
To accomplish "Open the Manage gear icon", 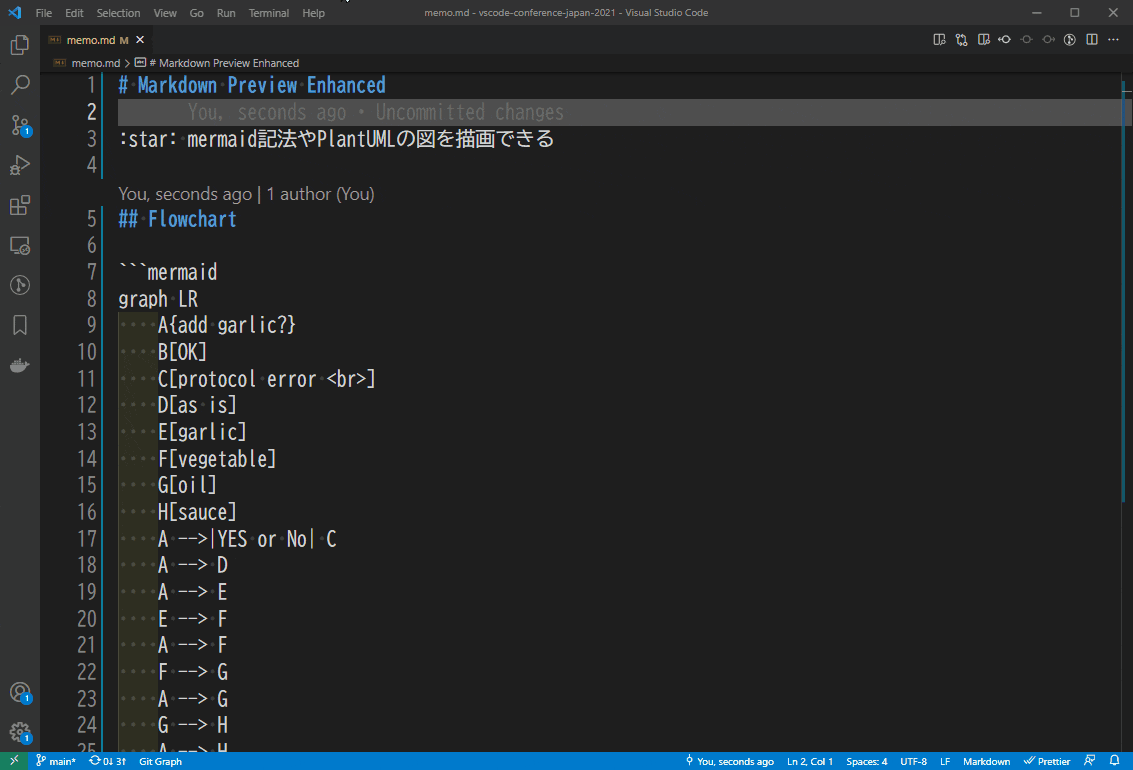I will pyautogui.click(x=20, y=732).
